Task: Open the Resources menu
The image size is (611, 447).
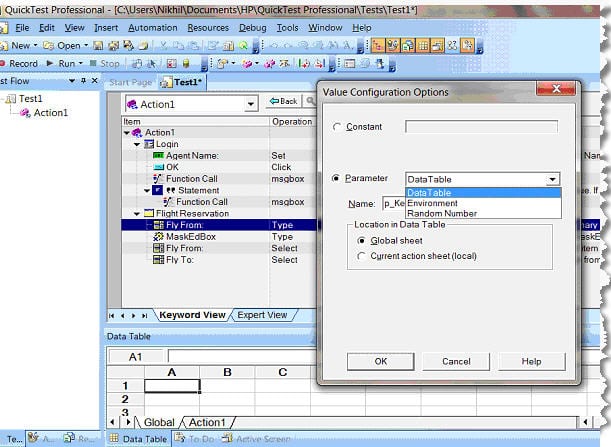Action: (x=208, y=28)
